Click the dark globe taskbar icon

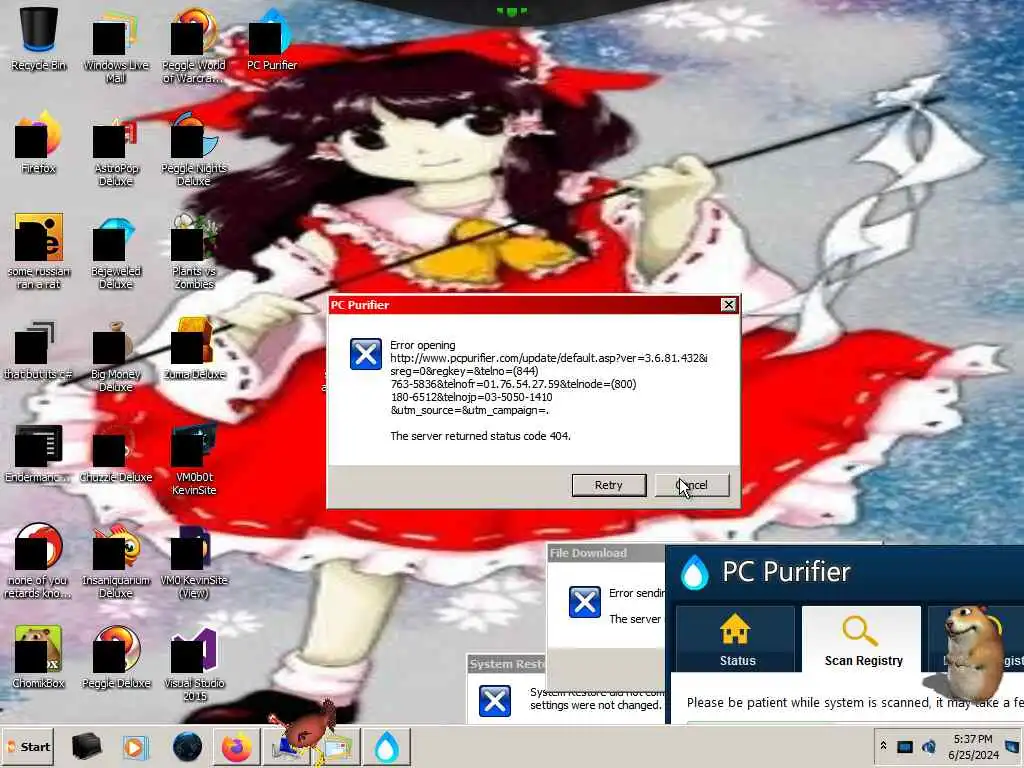coord(187,747)
